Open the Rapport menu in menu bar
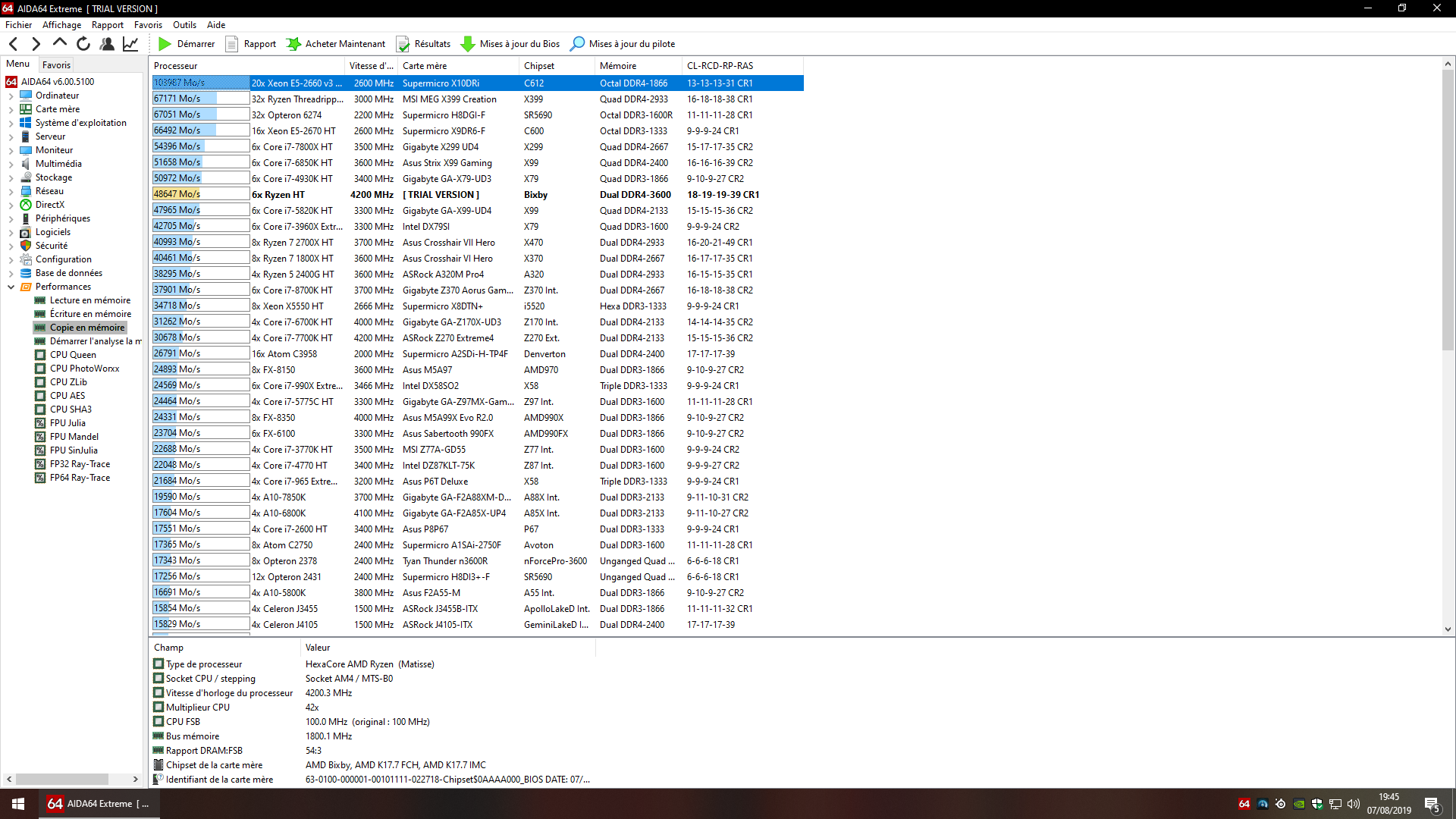This screenshot has height=819, width=1456. 108,25
